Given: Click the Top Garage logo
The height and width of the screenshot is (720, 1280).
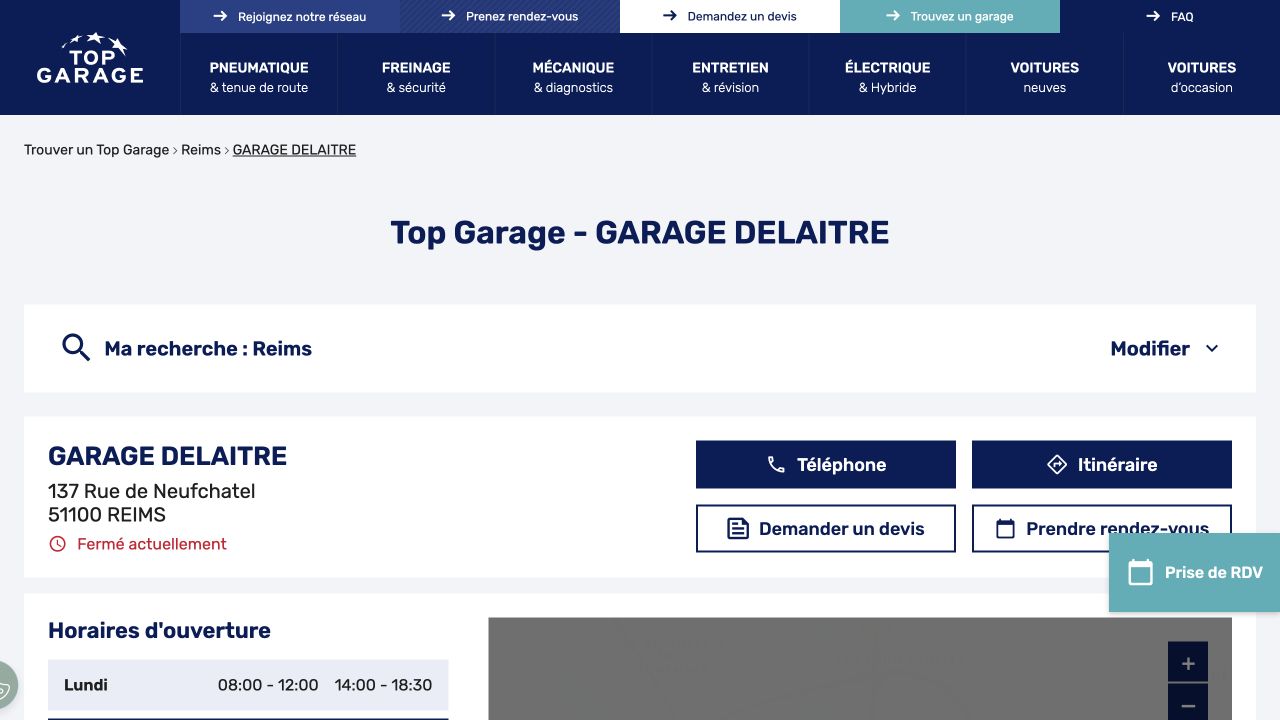Looking at the screenshot, I should pyautogui.click(x=90, y=58).
